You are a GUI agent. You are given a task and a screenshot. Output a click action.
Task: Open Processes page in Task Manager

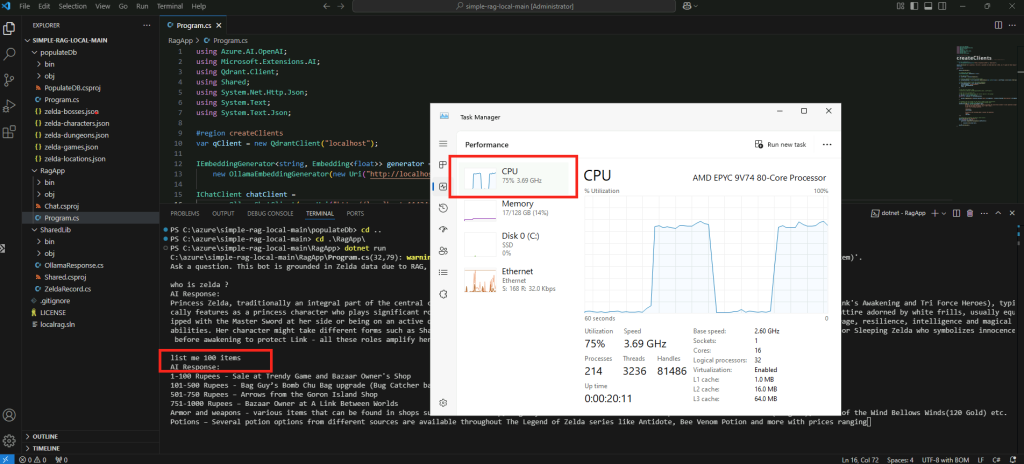[443, 165]
